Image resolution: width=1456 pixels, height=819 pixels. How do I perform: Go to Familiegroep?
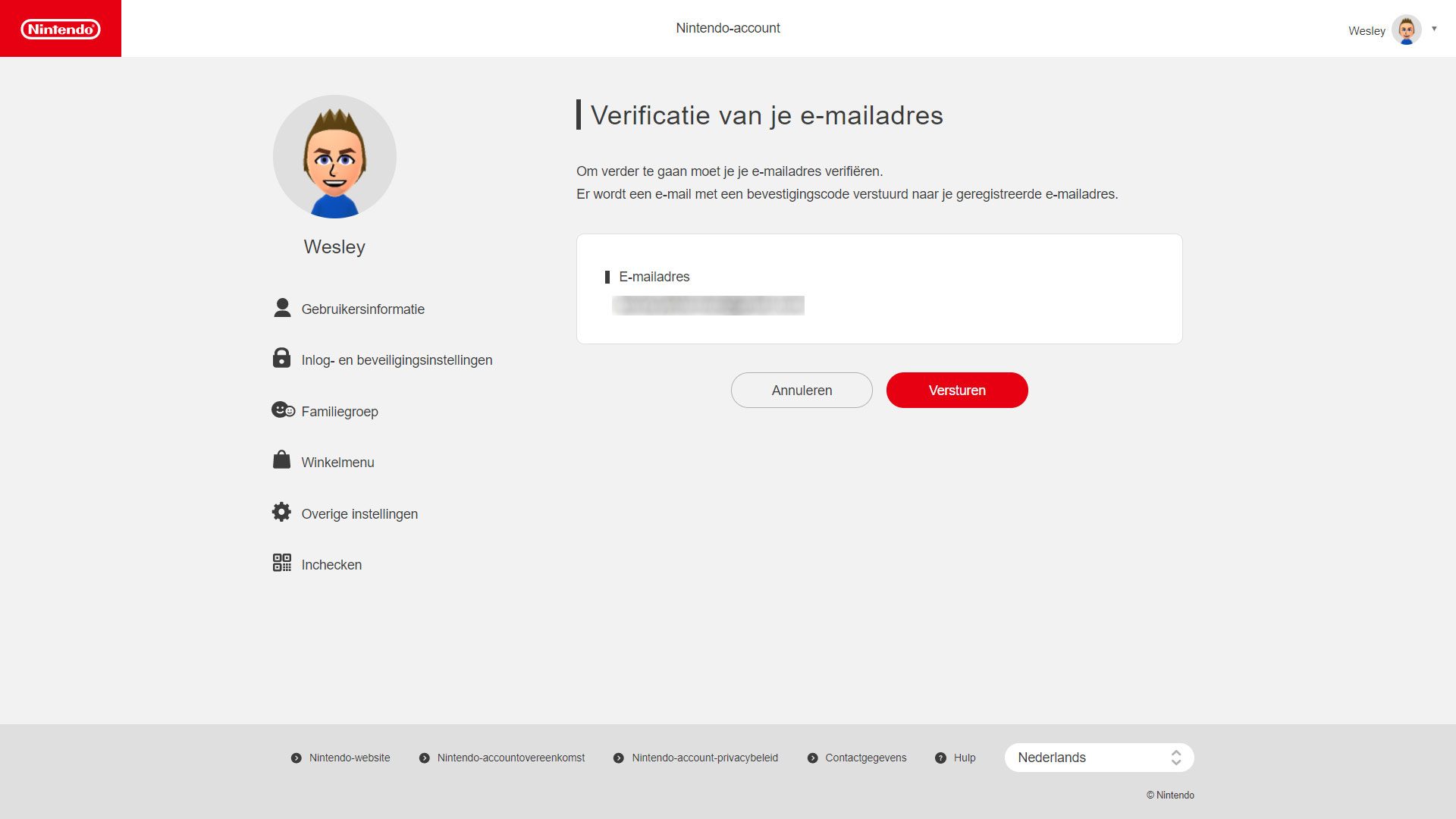tap(340, 412)
